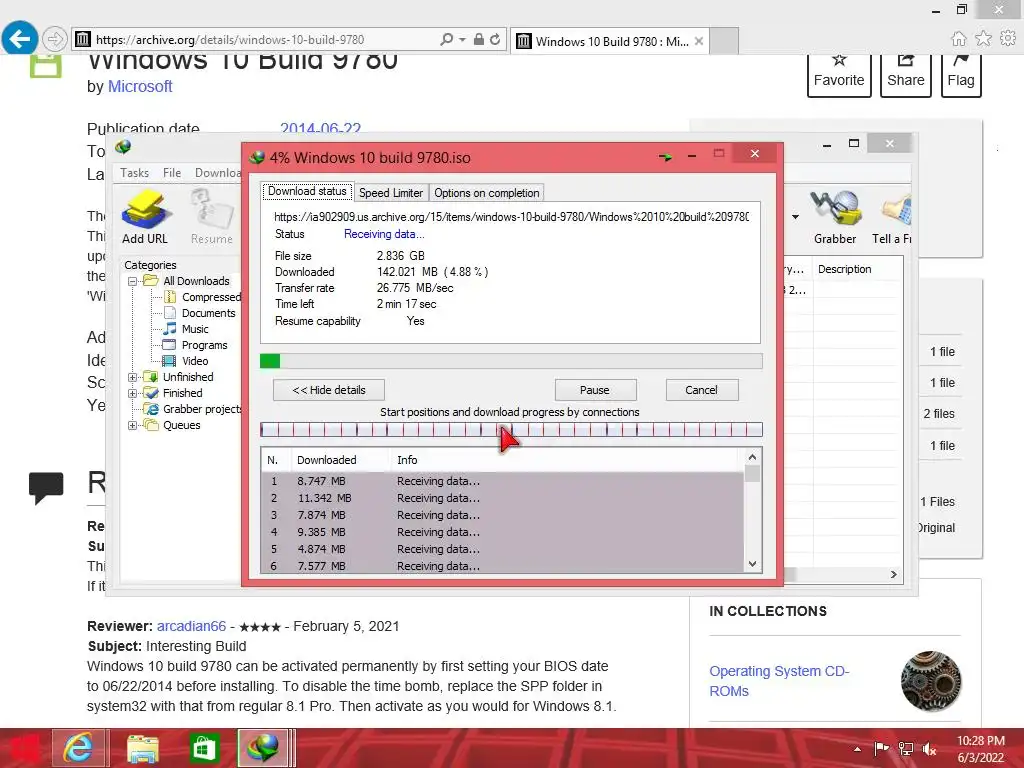This screenshot has width=1024, height=768.
Task: Click the search magnifier in address bar
Action: [x=446, y=39]
